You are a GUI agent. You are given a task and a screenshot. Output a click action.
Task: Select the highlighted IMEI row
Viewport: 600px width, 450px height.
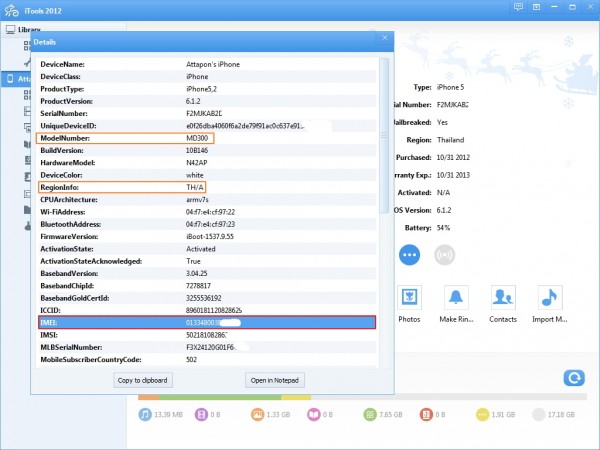click(x=207, y=323)
